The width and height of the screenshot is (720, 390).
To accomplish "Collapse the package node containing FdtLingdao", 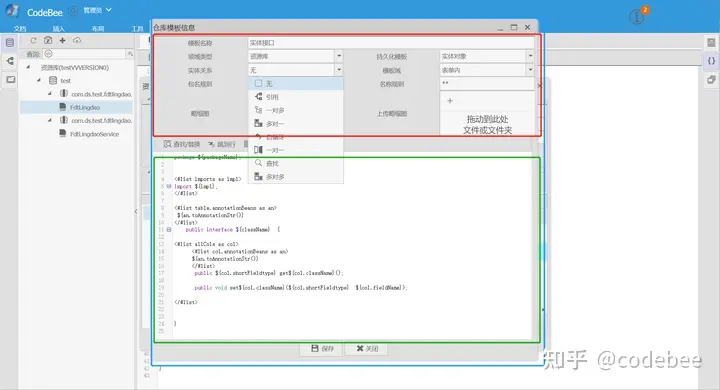I will 50,94.
